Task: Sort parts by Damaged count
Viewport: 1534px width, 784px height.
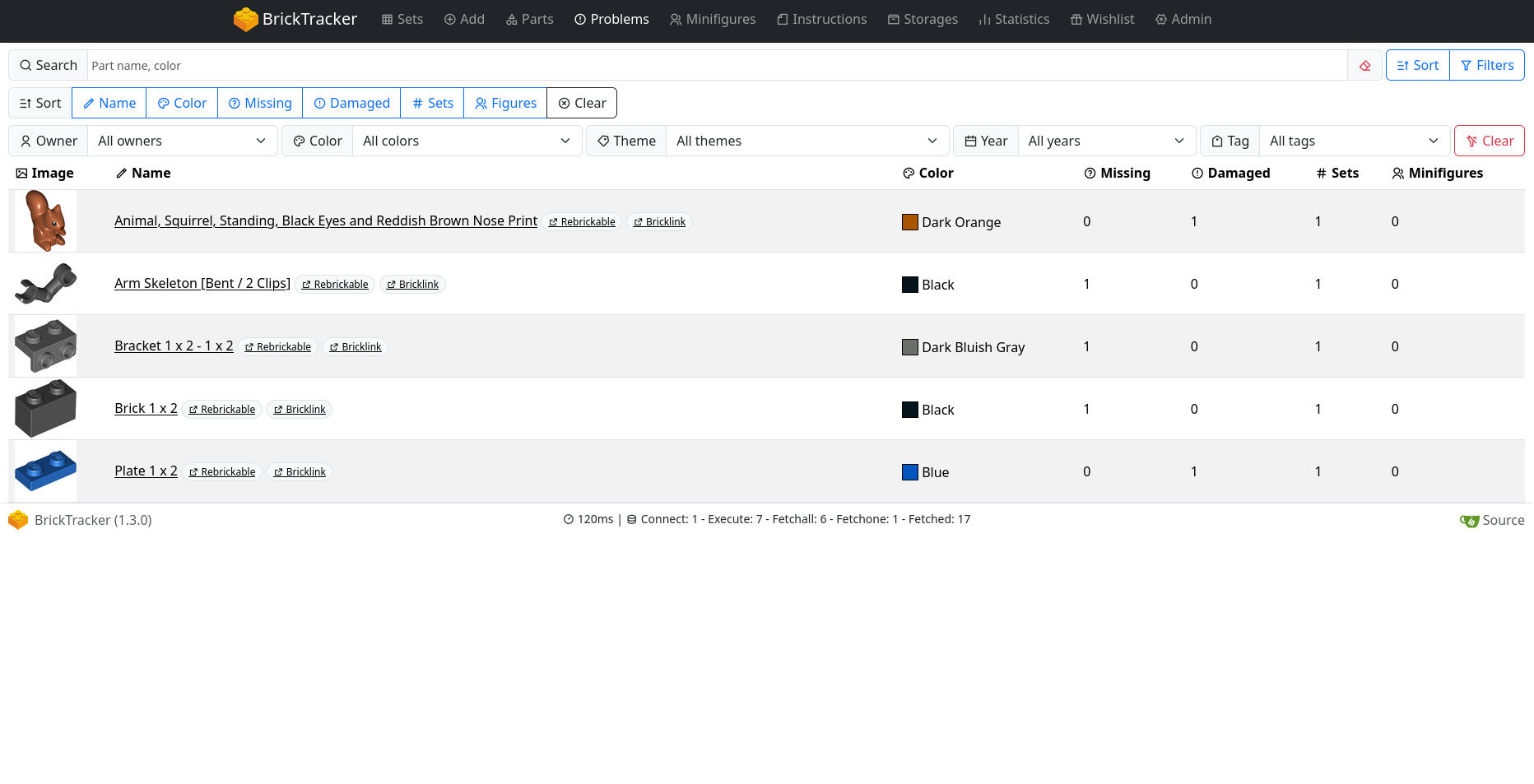Action: [x=351, y=103]
